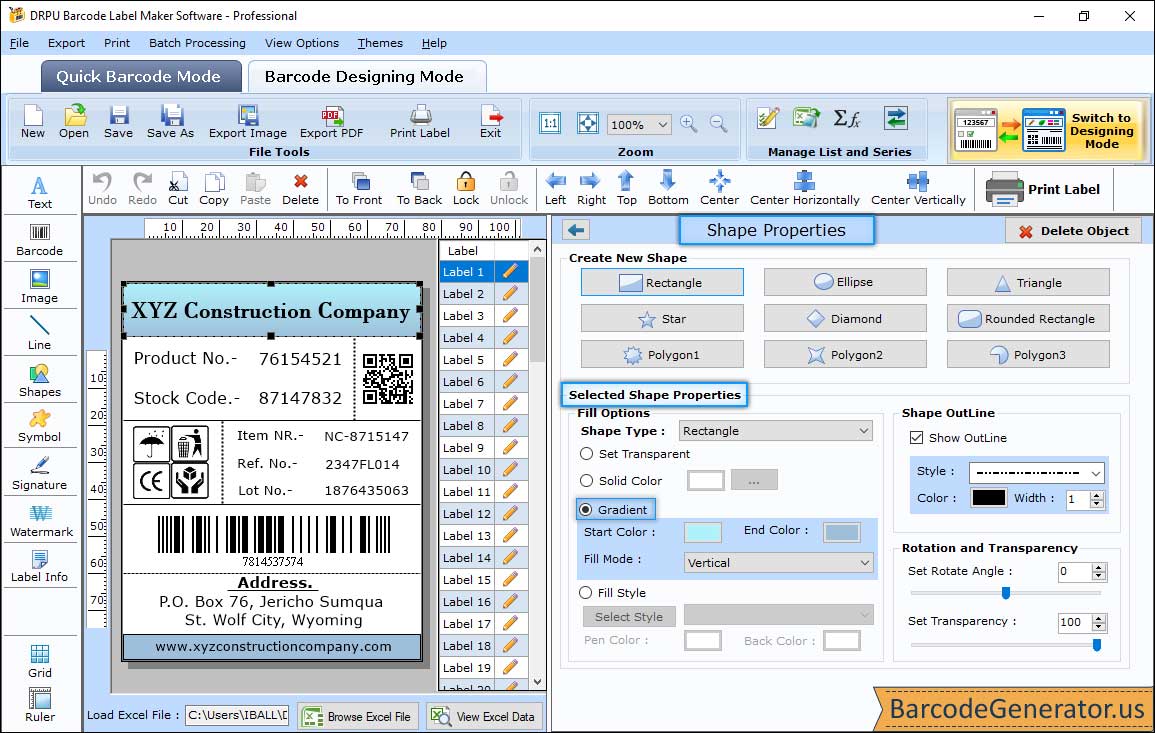Click the zoom out magnifier

coord(718,124)
